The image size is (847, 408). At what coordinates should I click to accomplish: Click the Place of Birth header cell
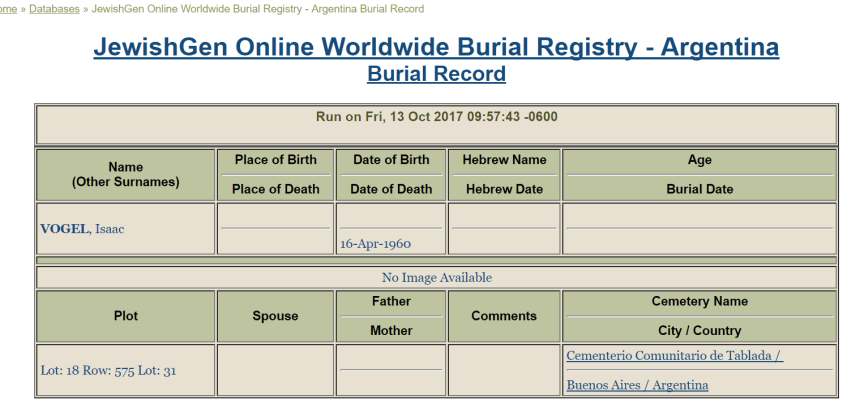coord(275,160)
